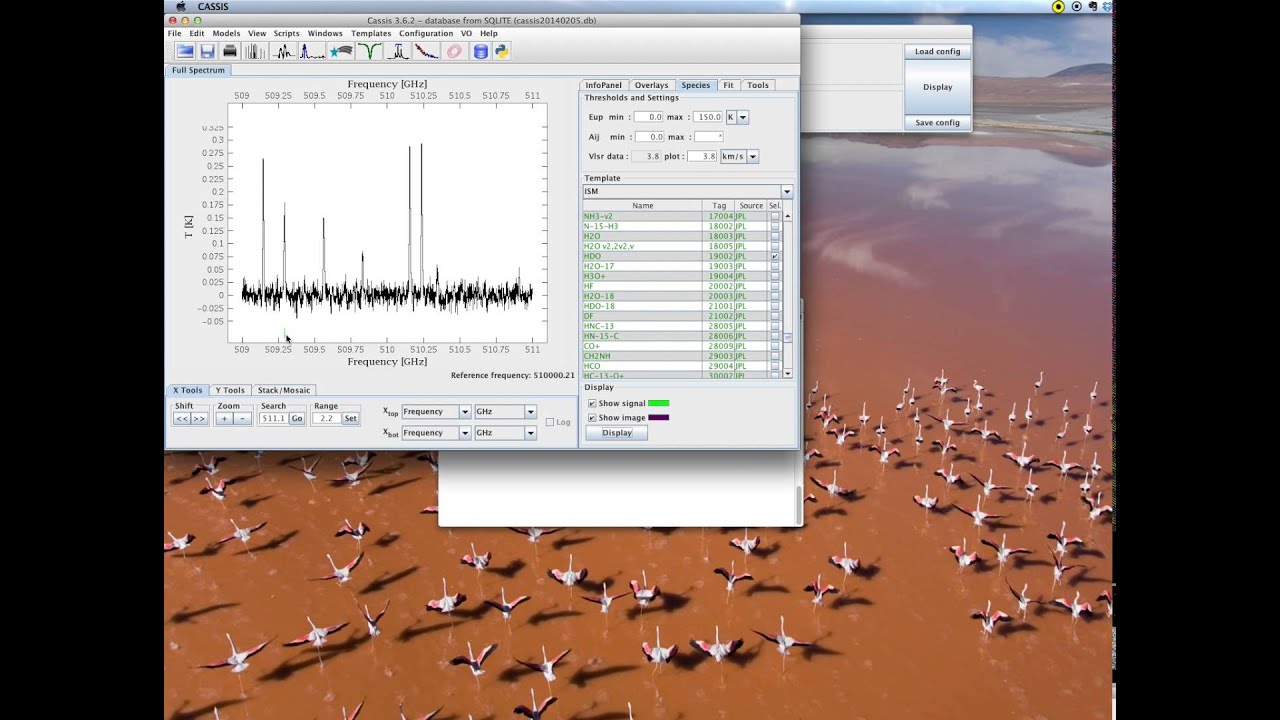This screenshot has width=1280, height=720.
Task: Click Load config in background window
Action: pos(937,51)
